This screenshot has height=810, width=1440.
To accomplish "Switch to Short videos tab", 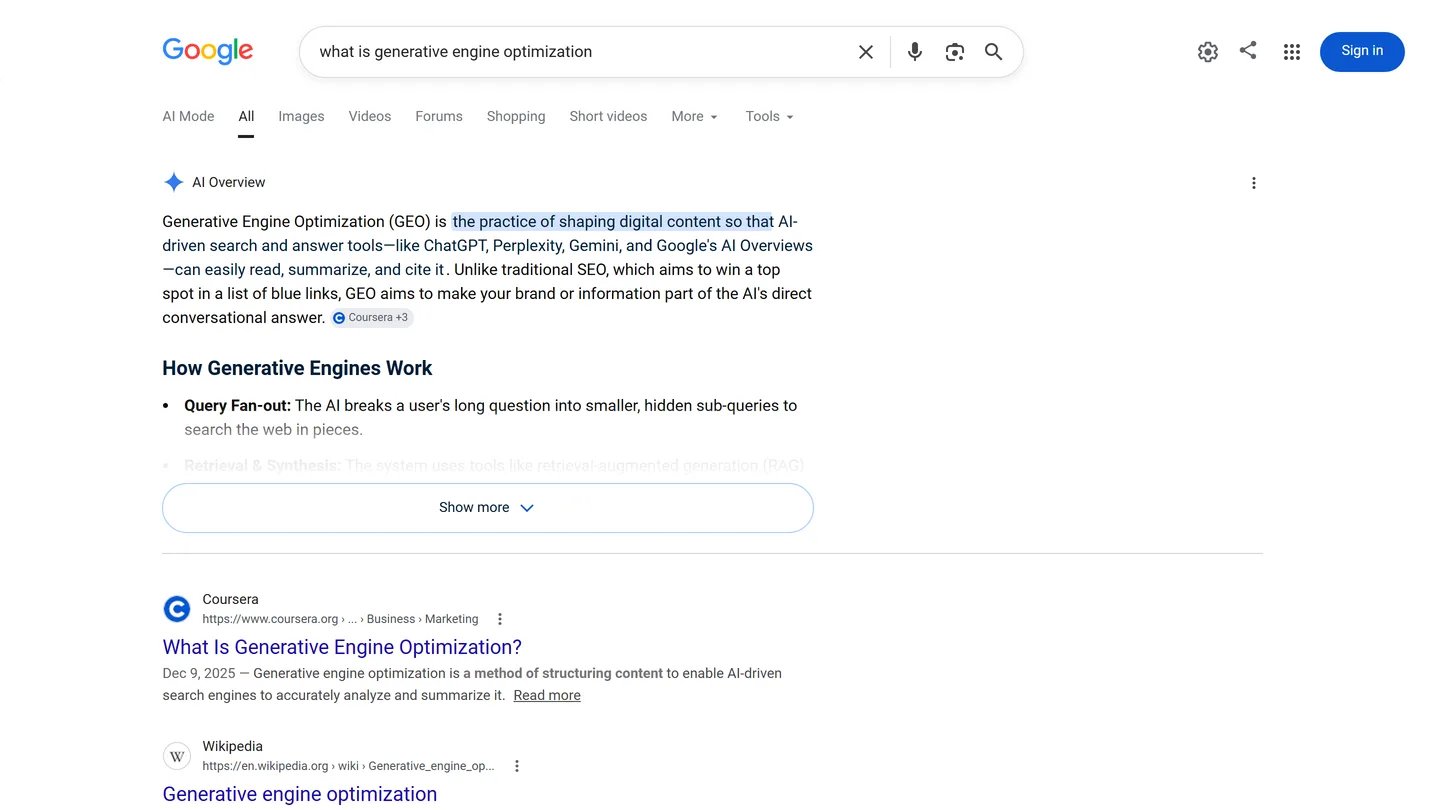I will tap(608, 116).
